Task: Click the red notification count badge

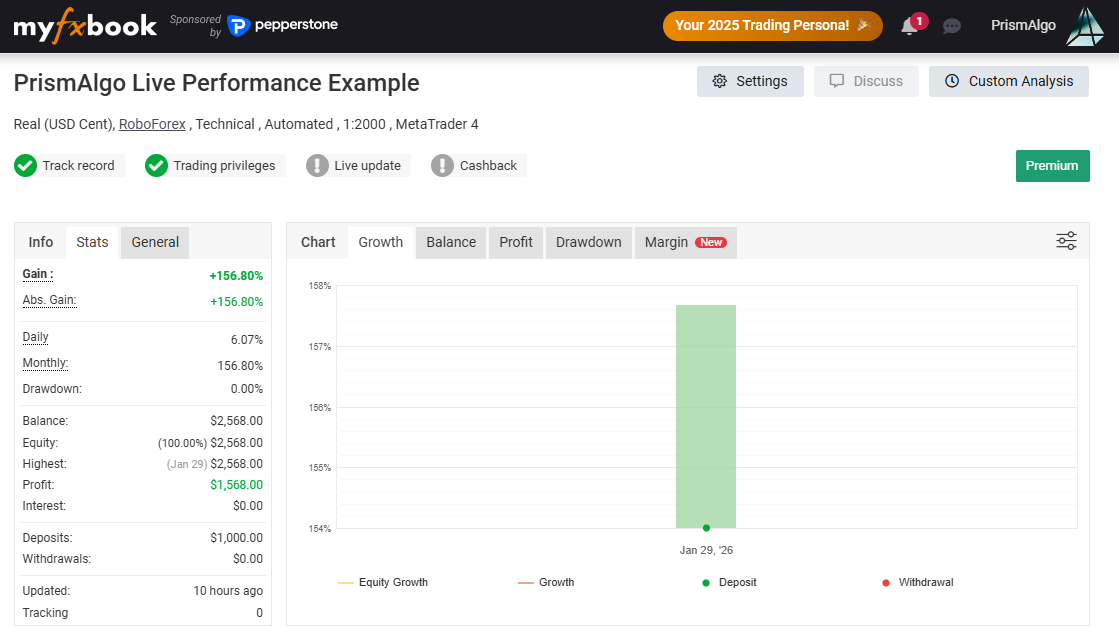Action: pyautogui.click(x=919, y=21)
